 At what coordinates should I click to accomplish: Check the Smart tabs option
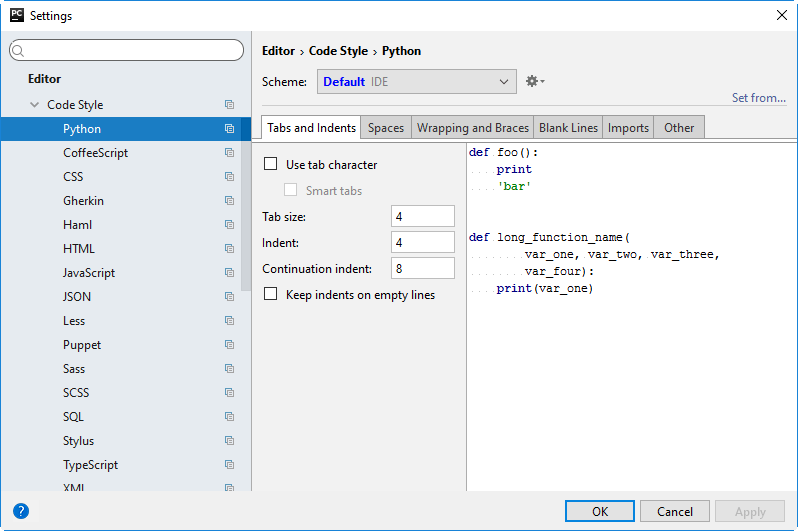click(291, 190)
